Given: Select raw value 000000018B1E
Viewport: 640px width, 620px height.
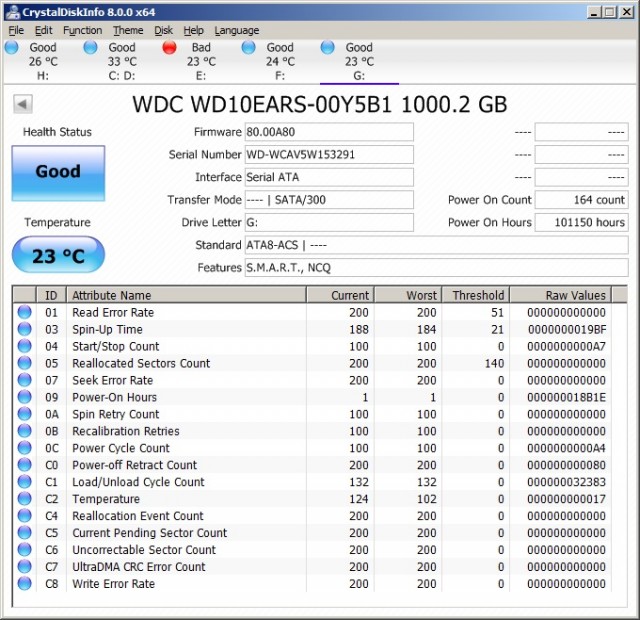Looking at the screenshot, I should tap(567, 397).
